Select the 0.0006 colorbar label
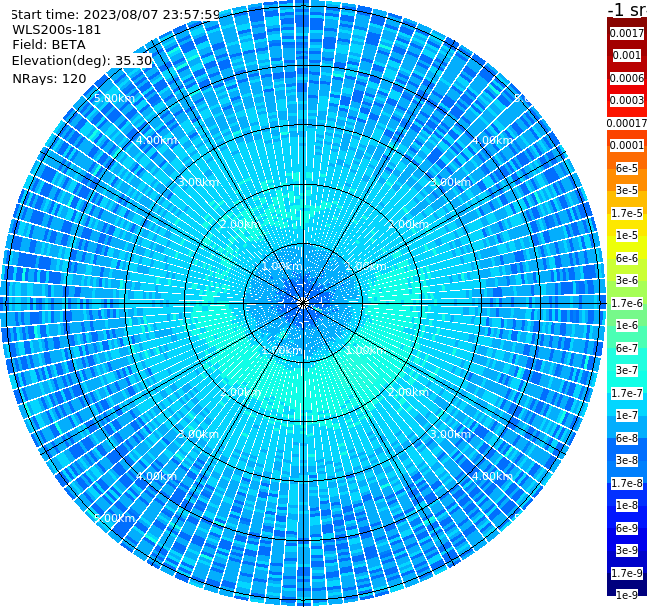Screen dimensions: 647x607 pyautogui.click(x=627, y=78)
